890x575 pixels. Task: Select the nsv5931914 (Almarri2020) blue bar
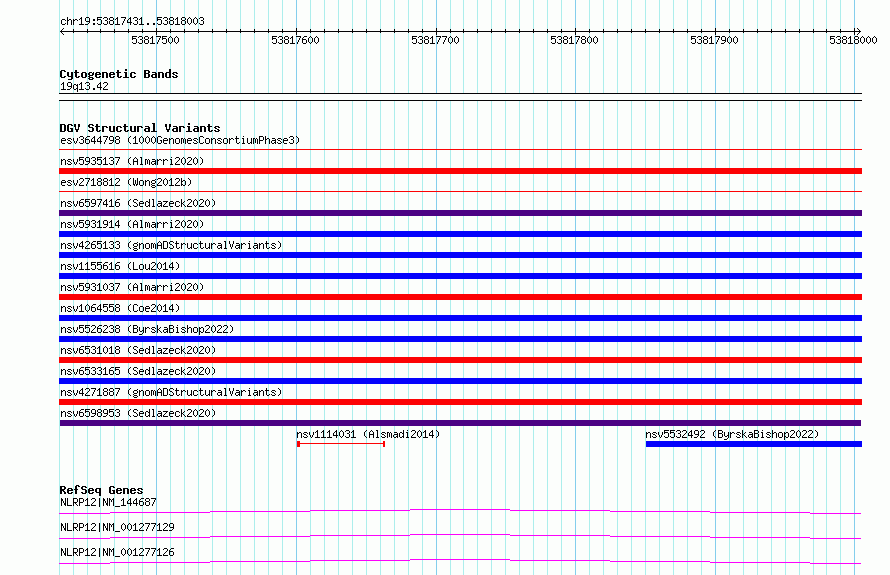[x=460, y=234]
